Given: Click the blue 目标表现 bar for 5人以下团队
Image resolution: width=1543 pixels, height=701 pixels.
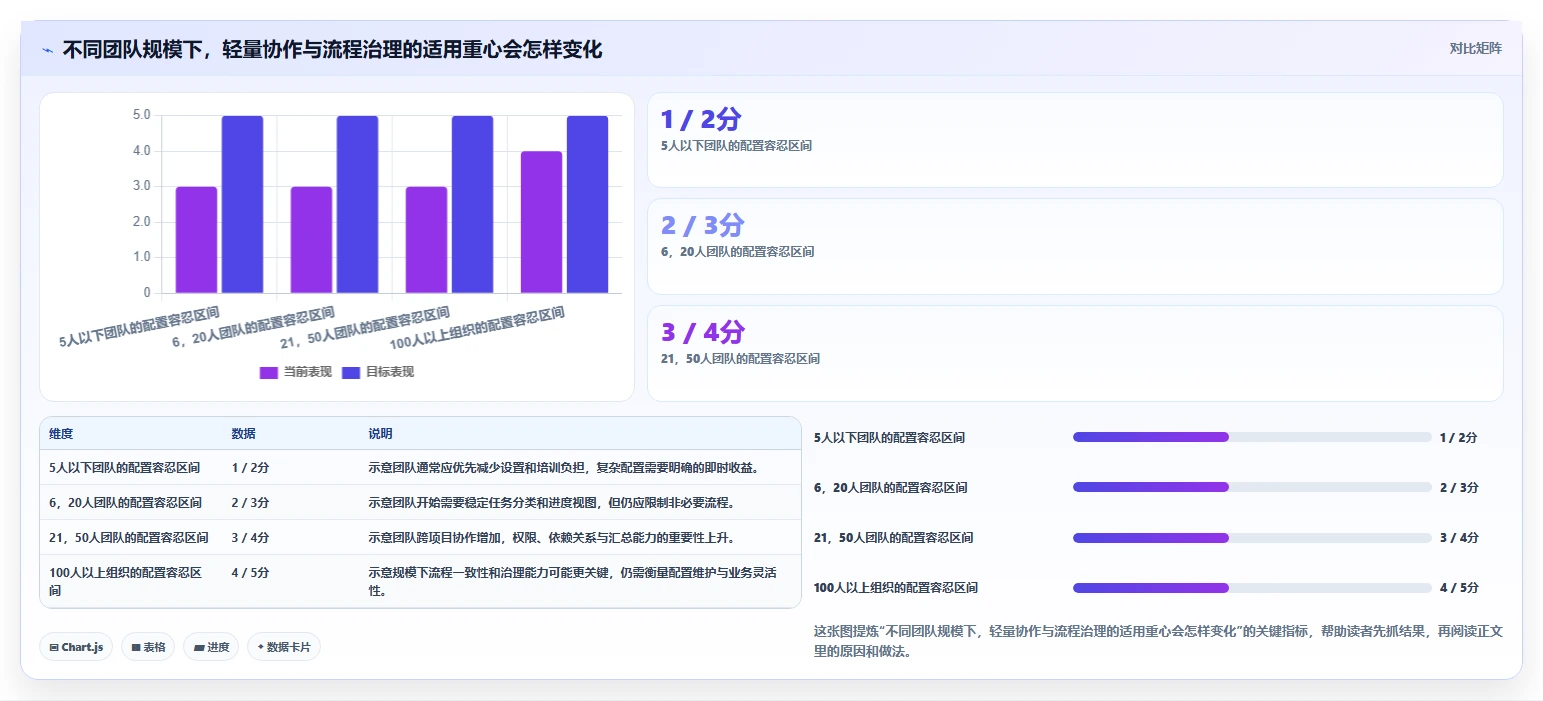Looking at the screenshot, I should pos(242,204).
